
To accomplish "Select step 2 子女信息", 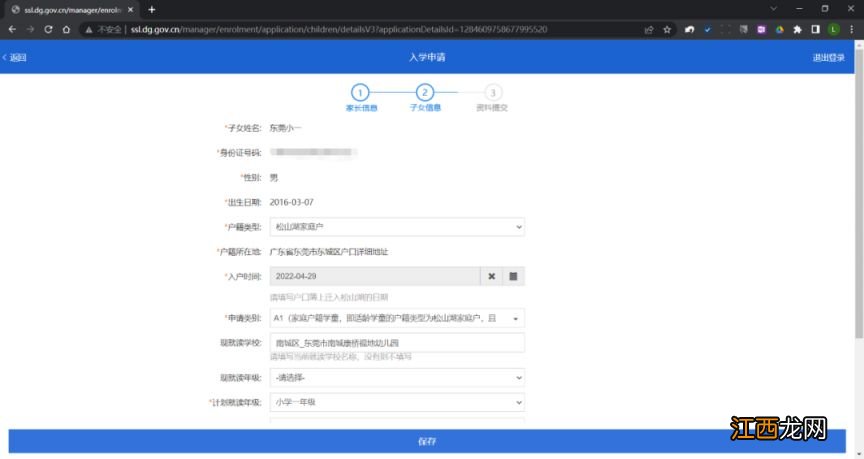I will (425, 98).
